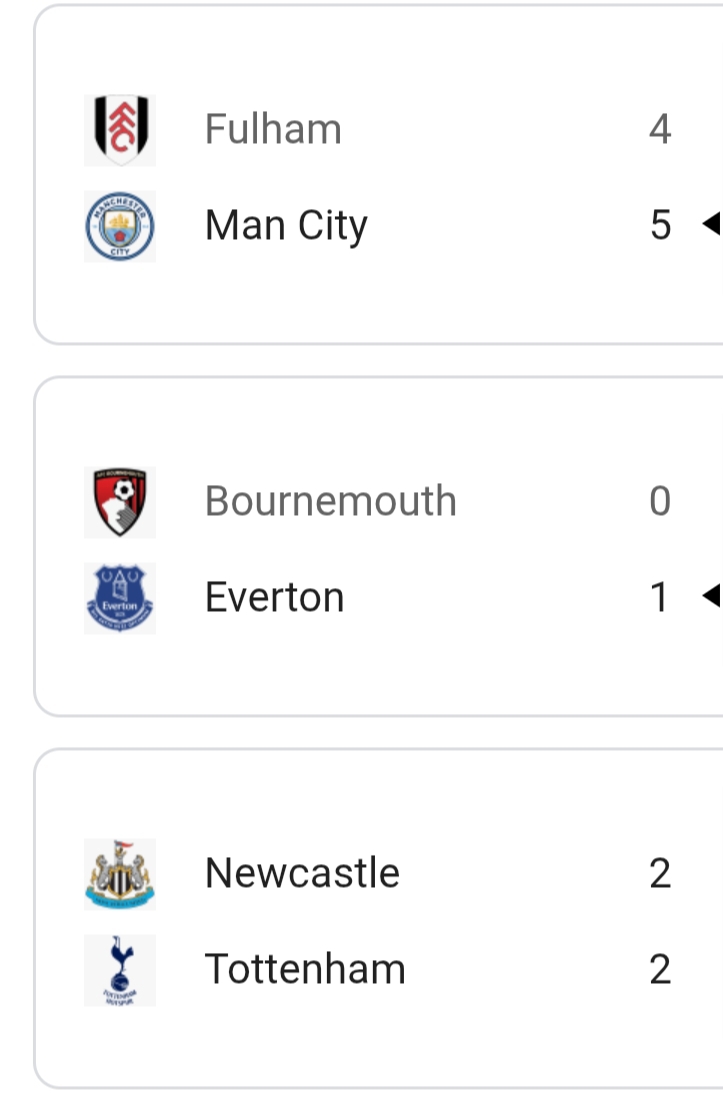723x1095 pixels.
Task: Click the Tottenham team name
Action: 305,970
